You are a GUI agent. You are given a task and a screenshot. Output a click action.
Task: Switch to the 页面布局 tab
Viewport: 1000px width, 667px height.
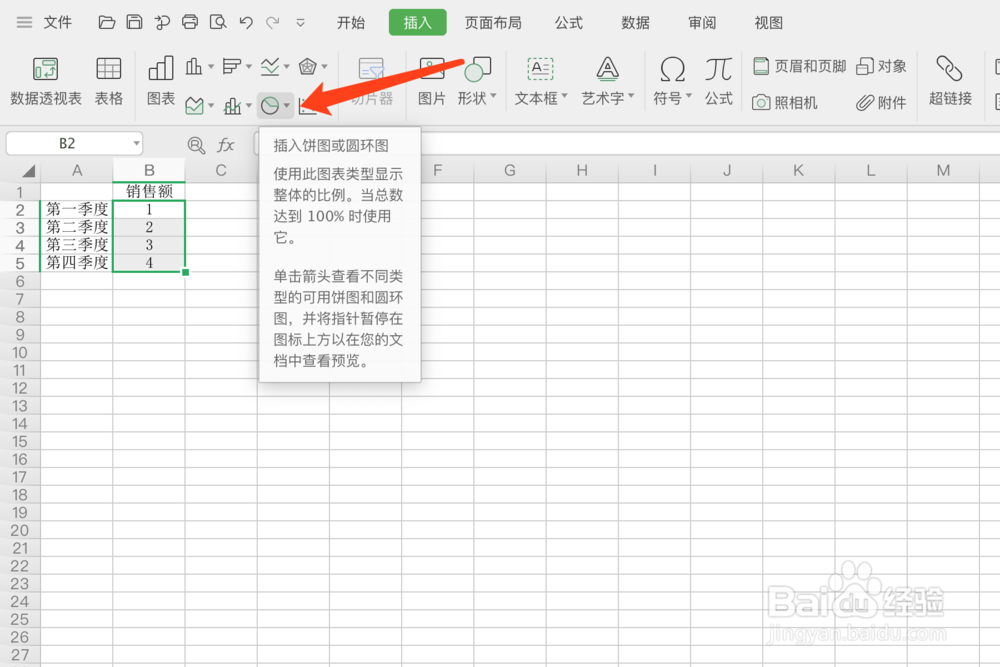coord(492,23)
